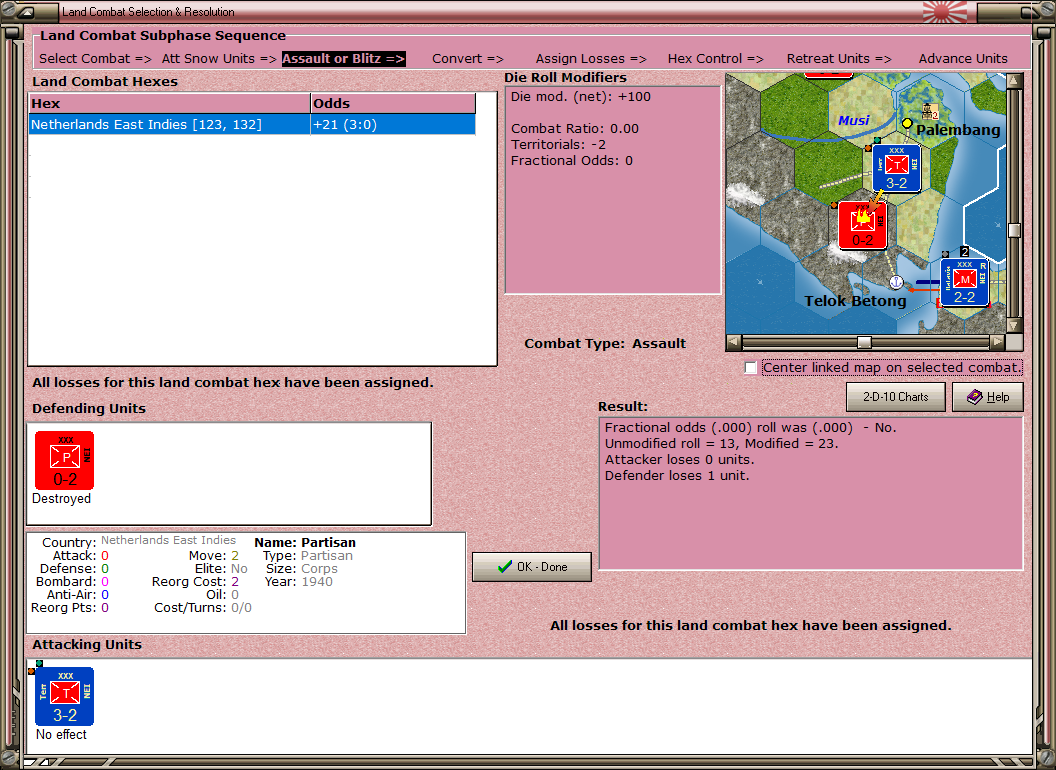
Task: Advance to the Hex Control step
Action: (716, 58)
